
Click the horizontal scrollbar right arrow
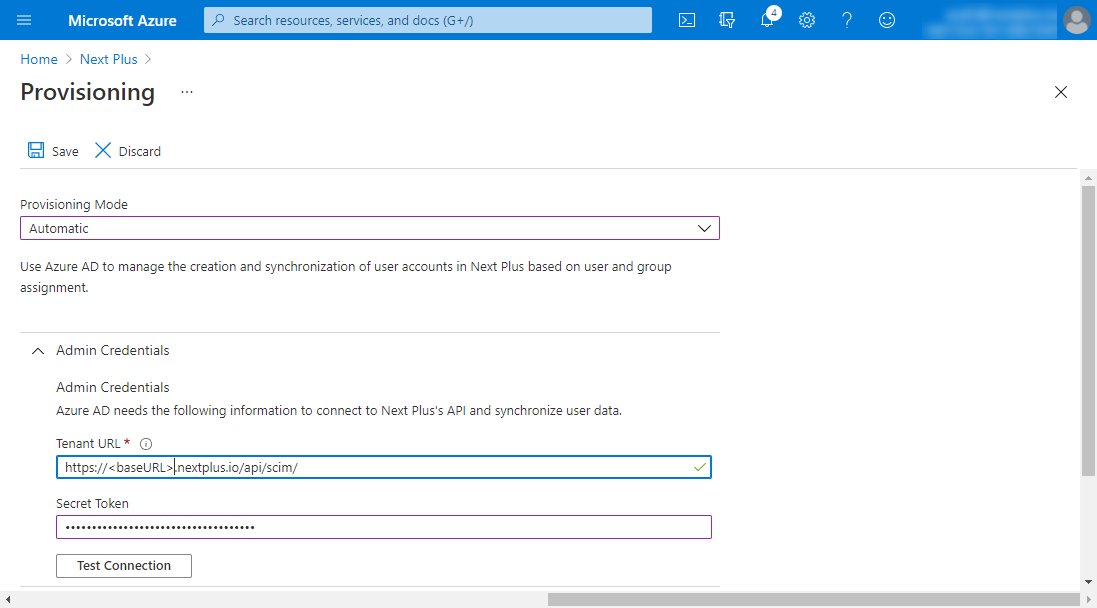click(x=1088, y=600)
